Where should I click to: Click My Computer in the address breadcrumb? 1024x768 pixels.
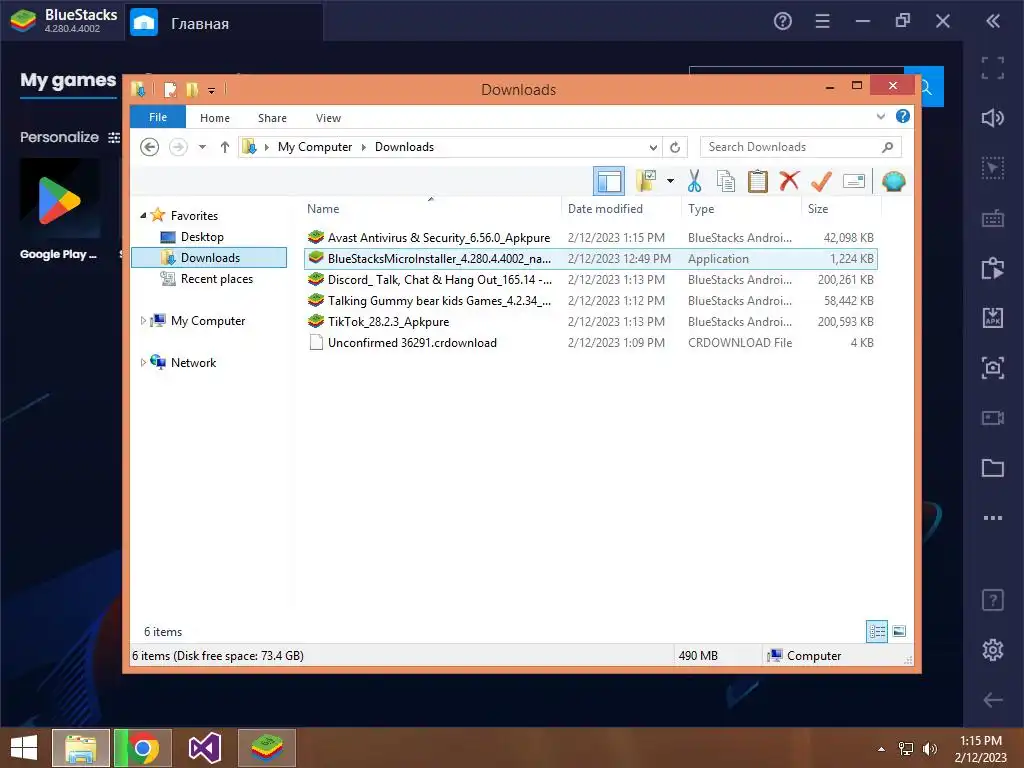tap(315, 147)
